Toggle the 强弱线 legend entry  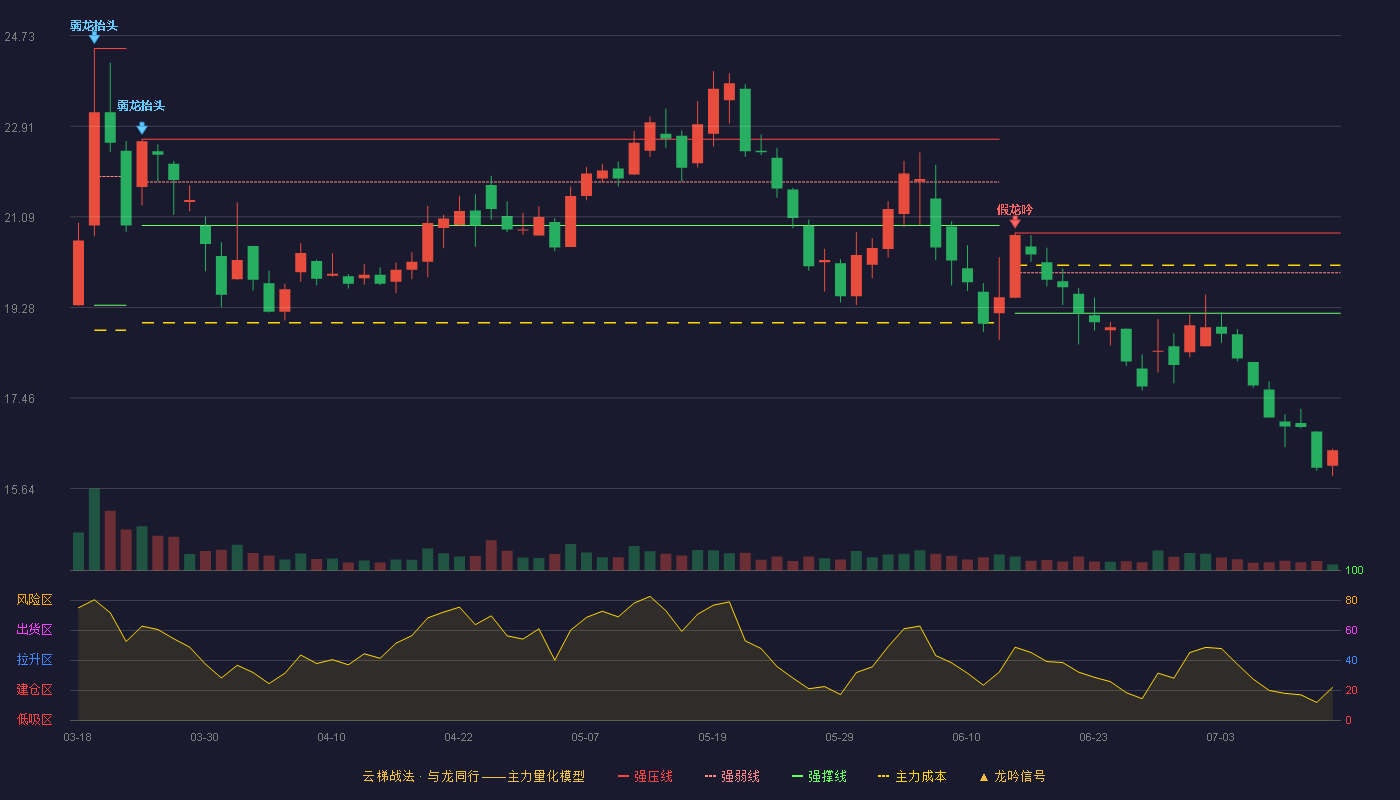(x=732, y=776)
